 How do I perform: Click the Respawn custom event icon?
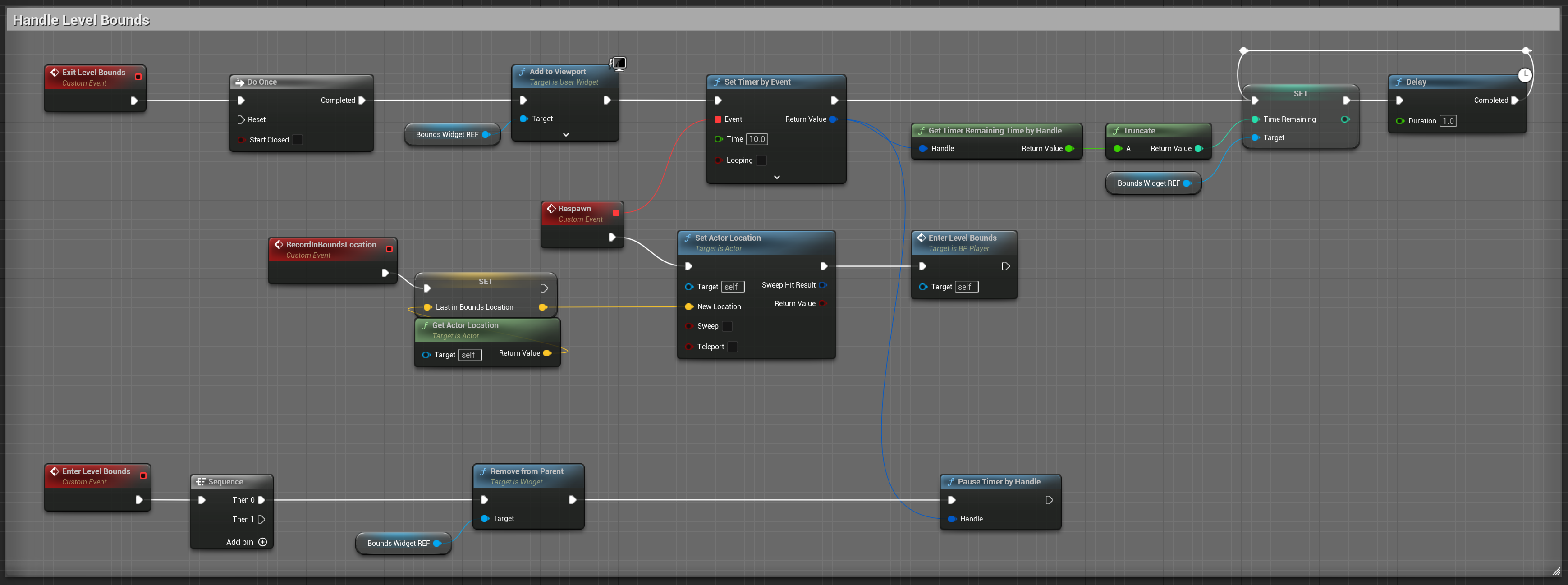tap(551, 209)
